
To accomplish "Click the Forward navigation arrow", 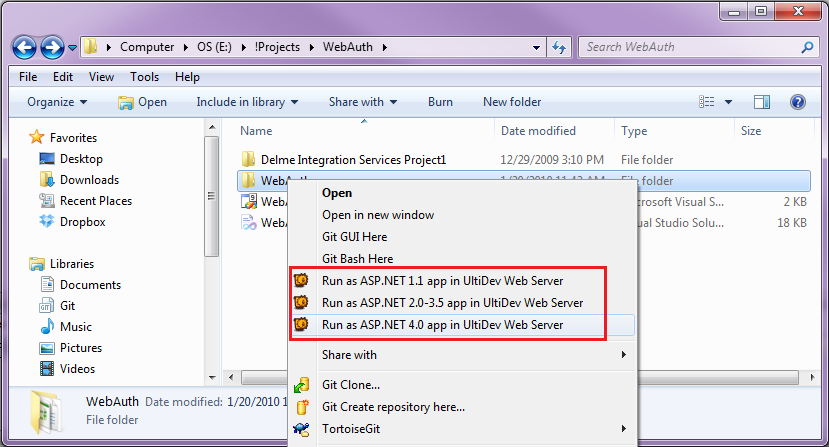I will coord(52,48).
